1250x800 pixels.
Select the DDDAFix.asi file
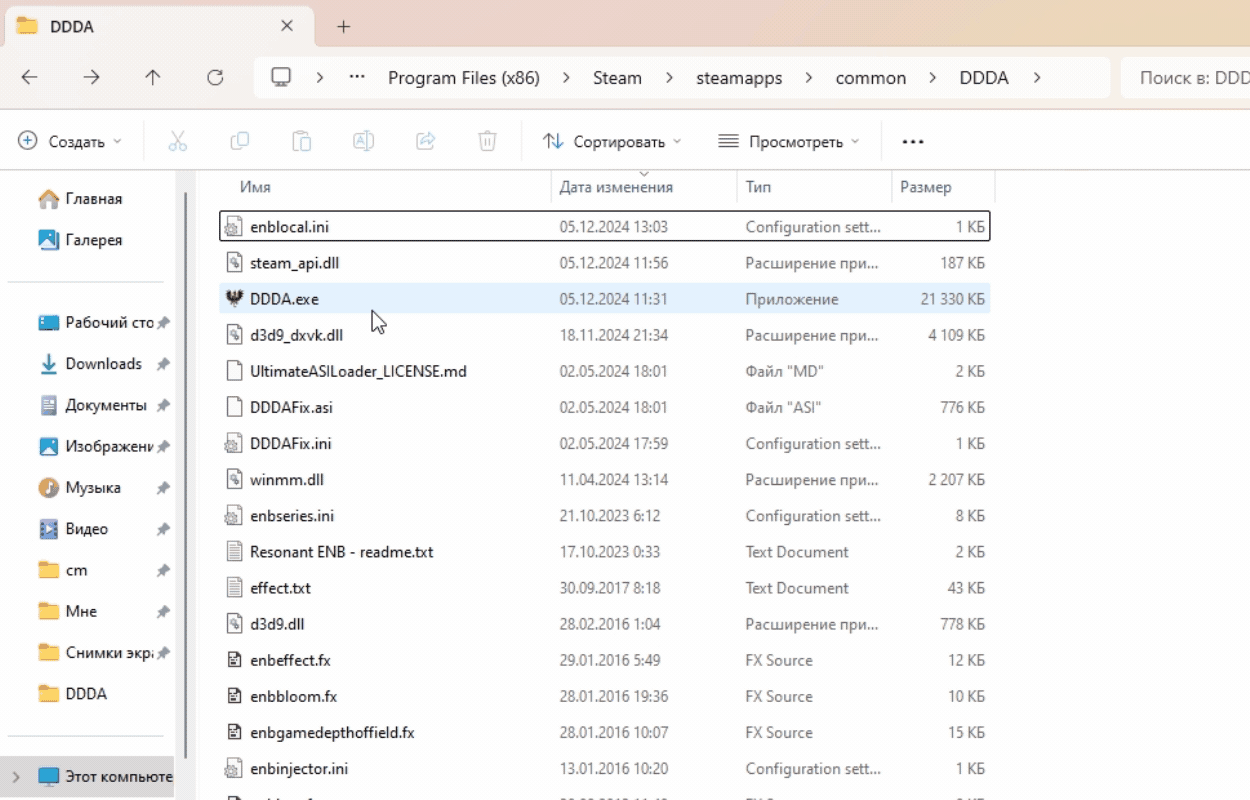pyautogui.click(x=604, y=407)
